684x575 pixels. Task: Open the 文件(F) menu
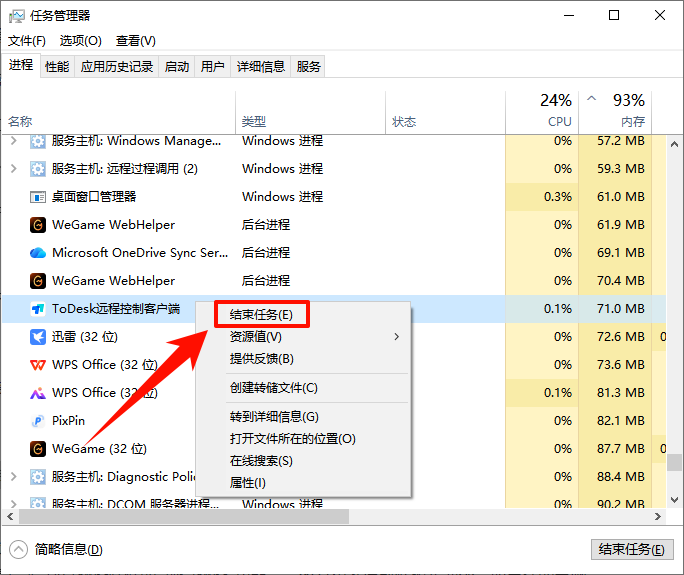click(27, 41)
